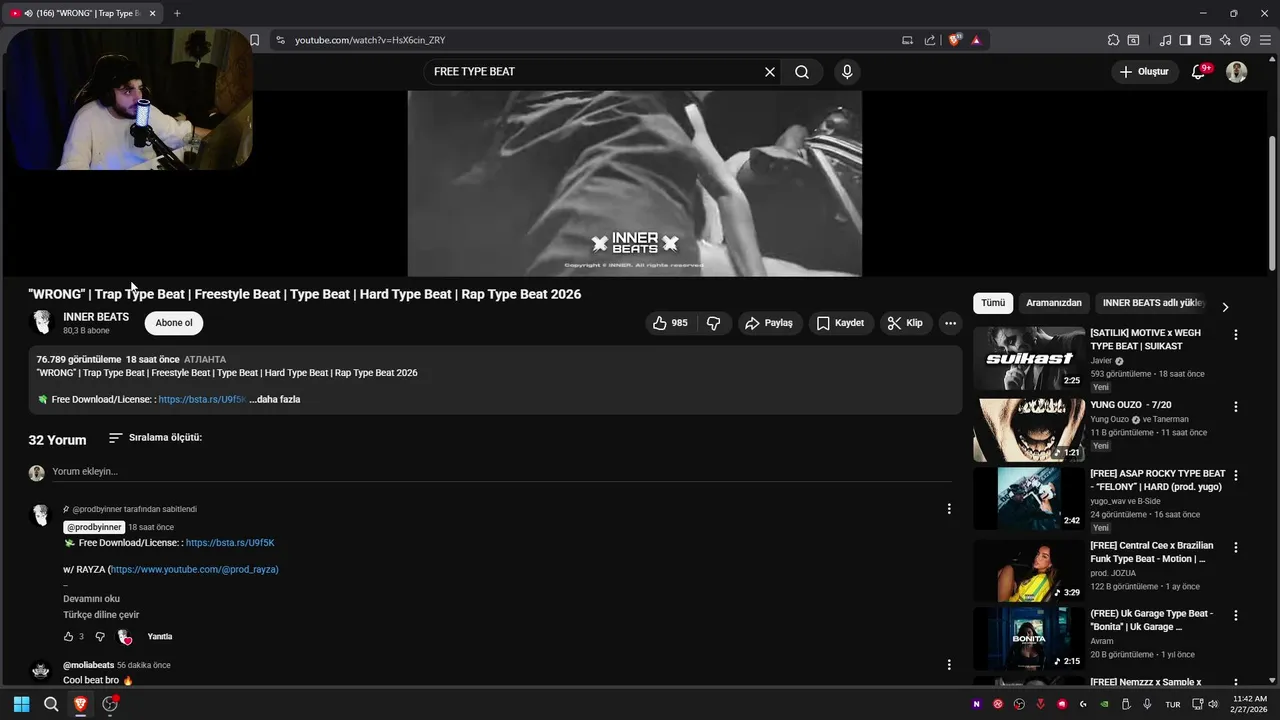
Task: Expand pinned comment via Devamını oku
Action: point(91,599)
